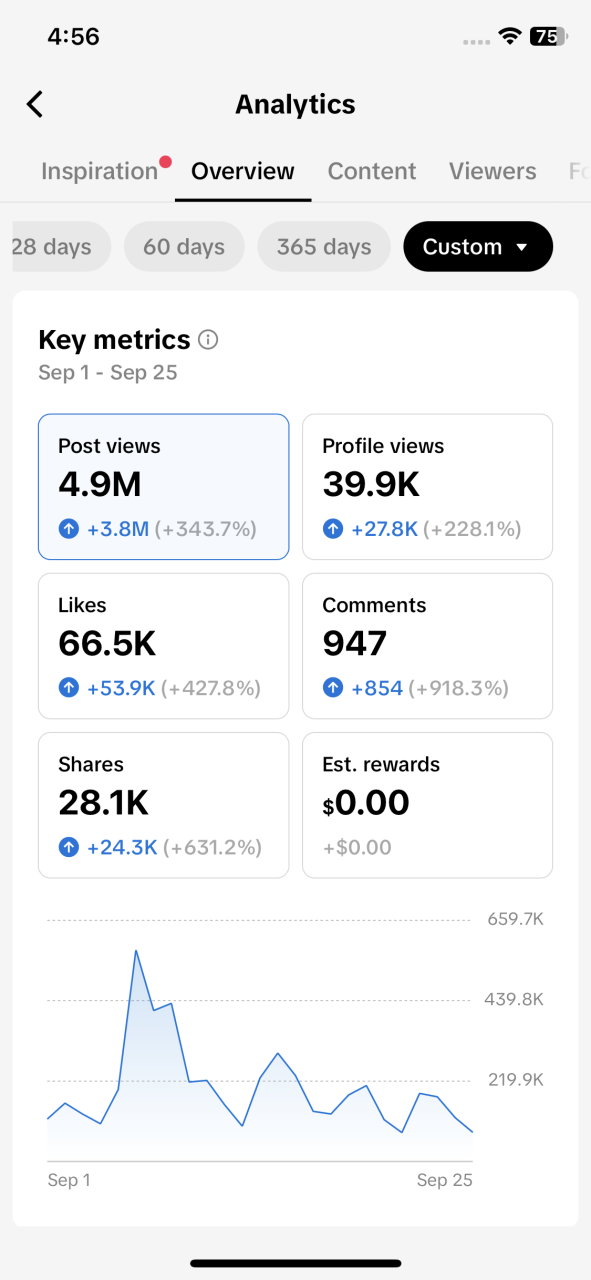Select the Likes metric card
Screen dimensions: 591x1280
pos(164,646)
